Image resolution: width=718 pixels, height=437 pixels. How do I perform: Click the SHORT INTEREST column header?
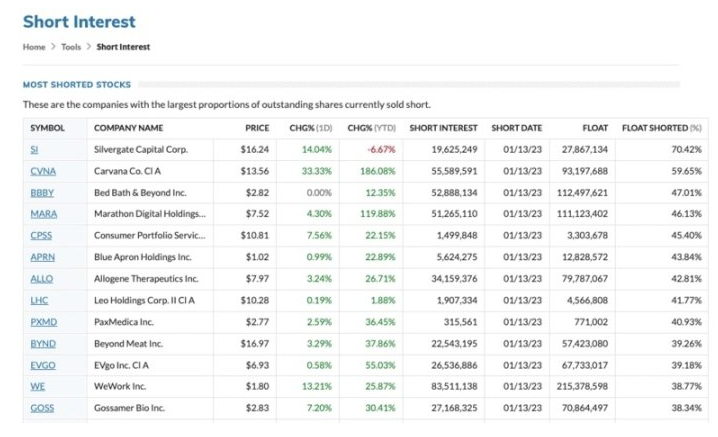tap(443, 128)
